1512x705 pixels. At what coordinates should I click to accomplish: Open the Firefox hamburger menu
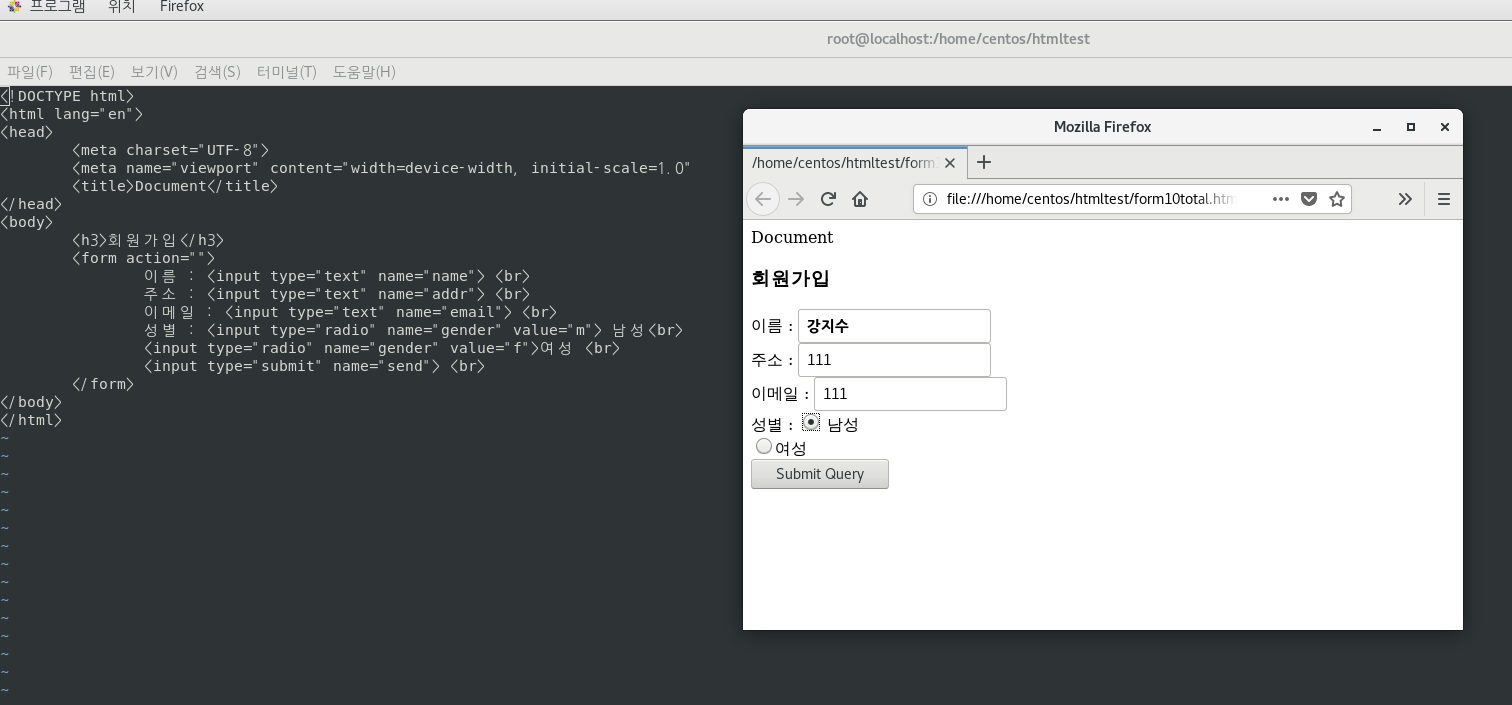(x=1443, y=199)
